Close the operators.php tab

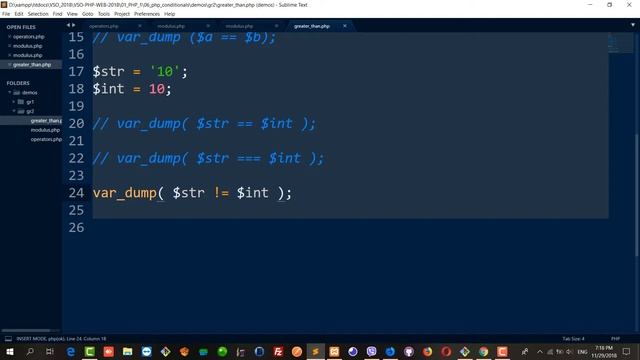point(140,26)
